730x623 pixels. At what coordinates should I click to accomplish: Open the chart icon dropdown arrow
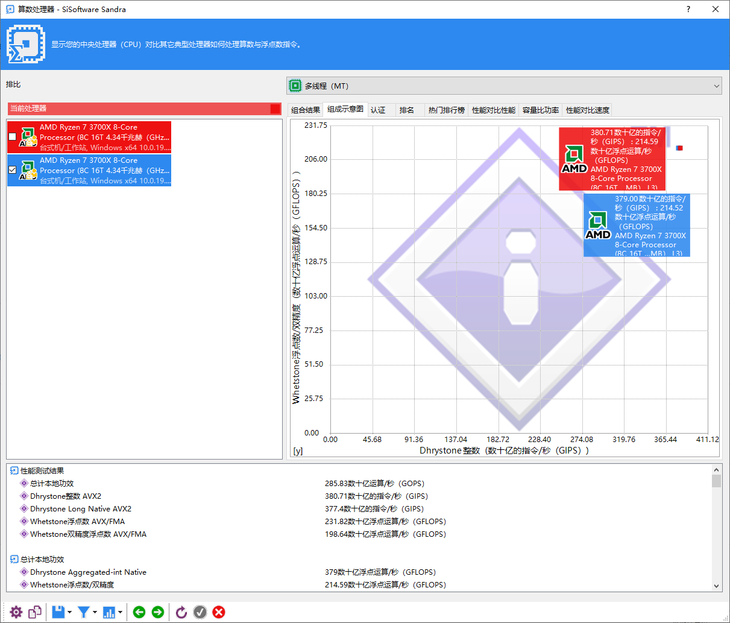click(120, 612)
